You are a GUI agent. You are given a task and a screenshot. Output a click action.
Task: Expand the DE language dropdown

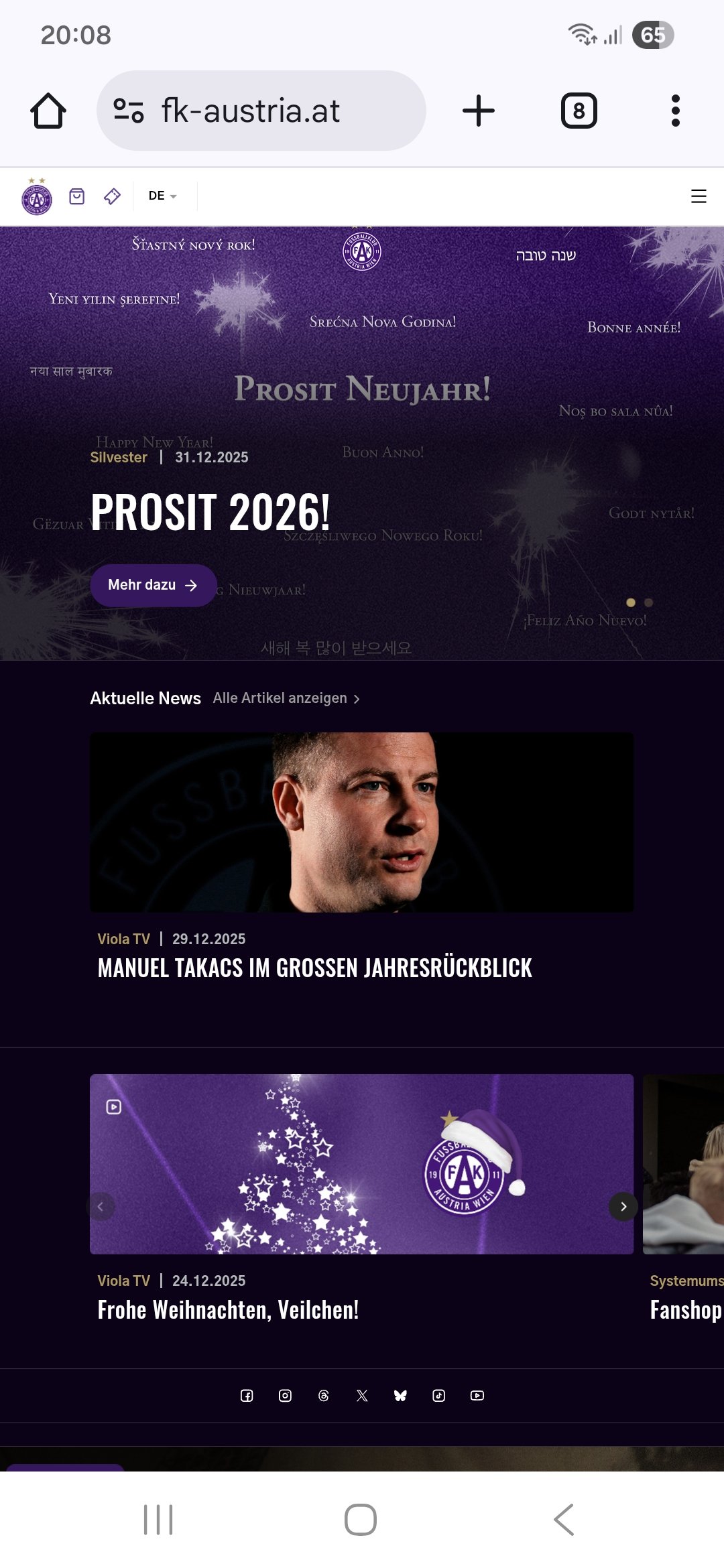point(162,196)
